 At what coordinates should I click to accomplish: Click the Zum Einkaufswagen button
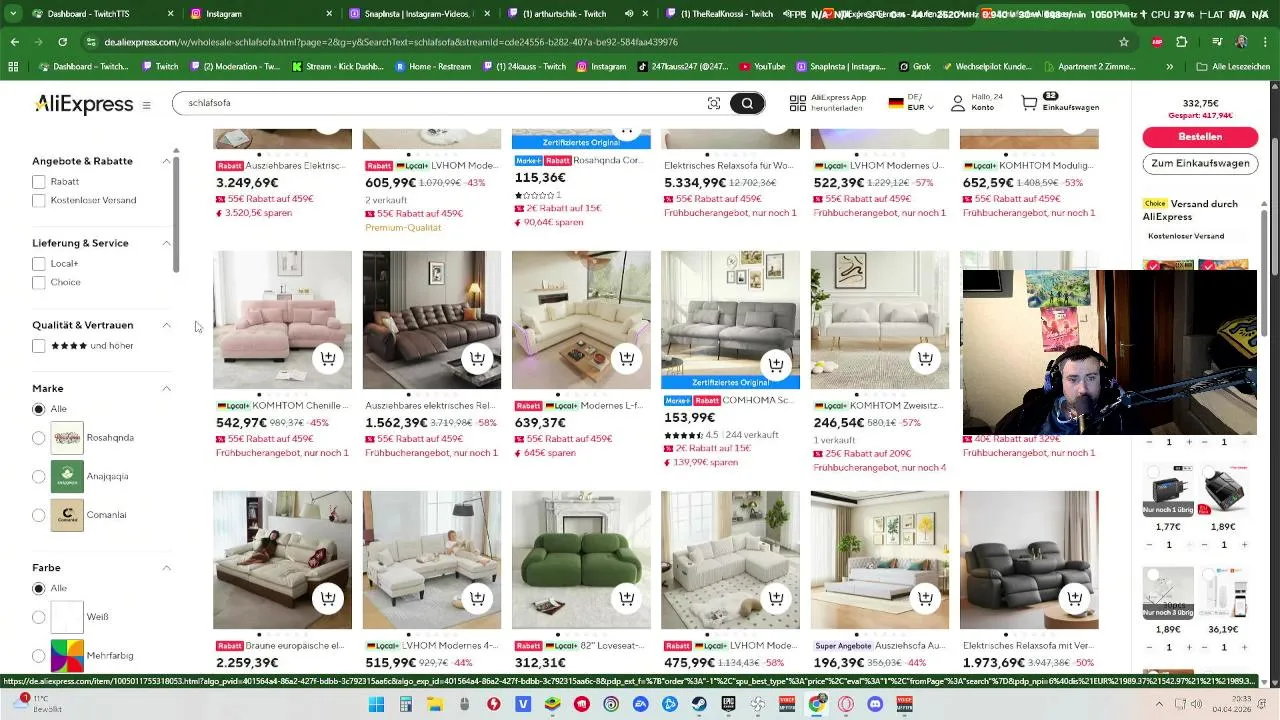[x=1200, y=163]
